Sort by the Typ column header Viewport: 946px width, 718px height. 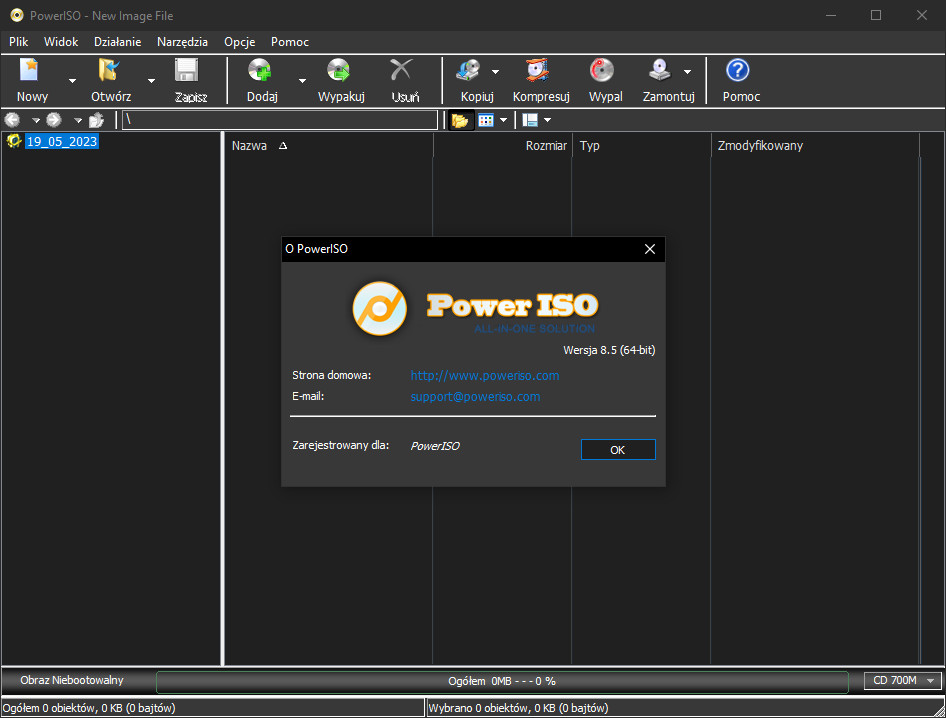[x=641, y=145]
